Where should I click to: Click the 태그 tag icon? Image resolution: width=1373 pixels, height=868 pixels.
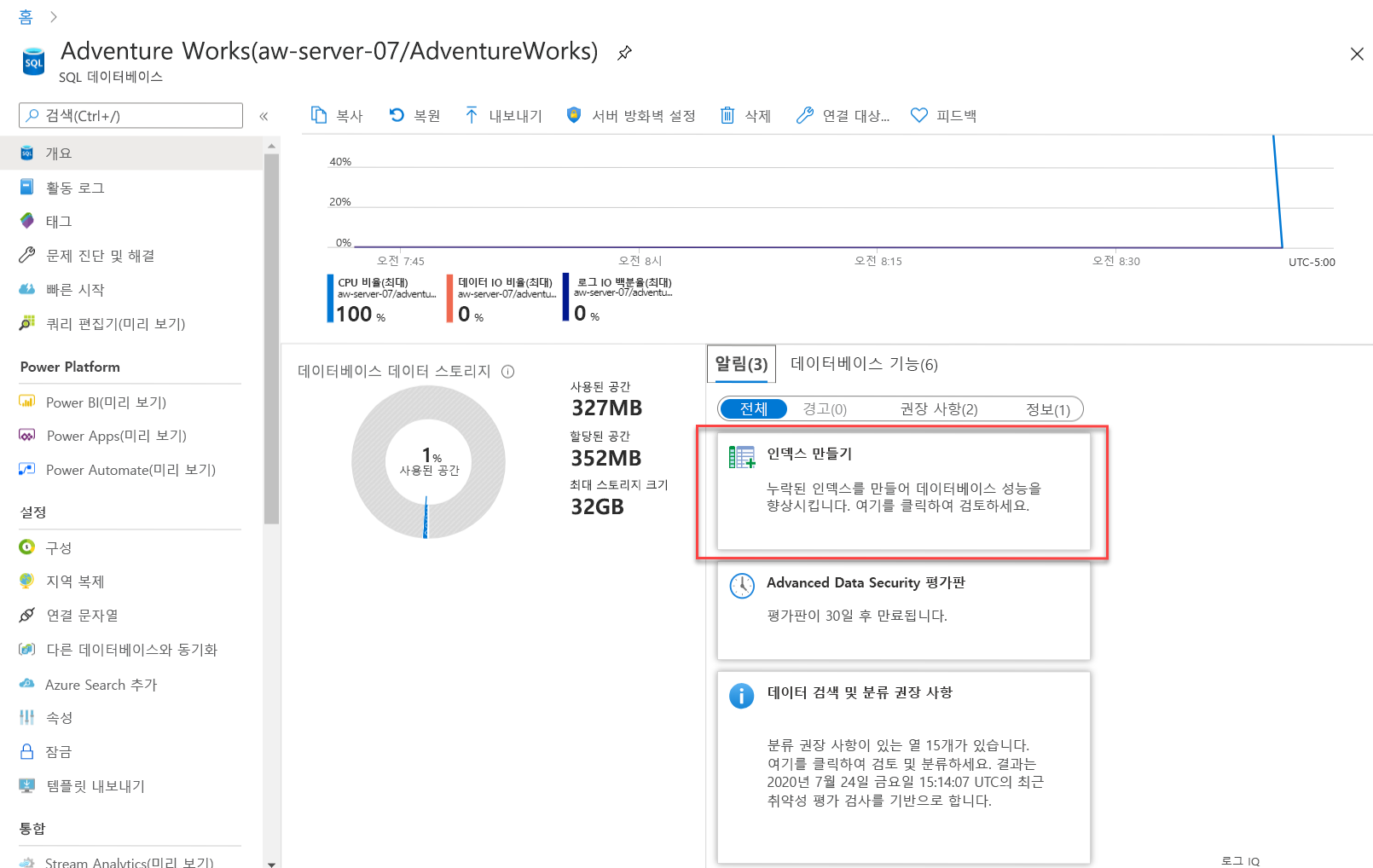pyautogui.click(x=27, y=221)
